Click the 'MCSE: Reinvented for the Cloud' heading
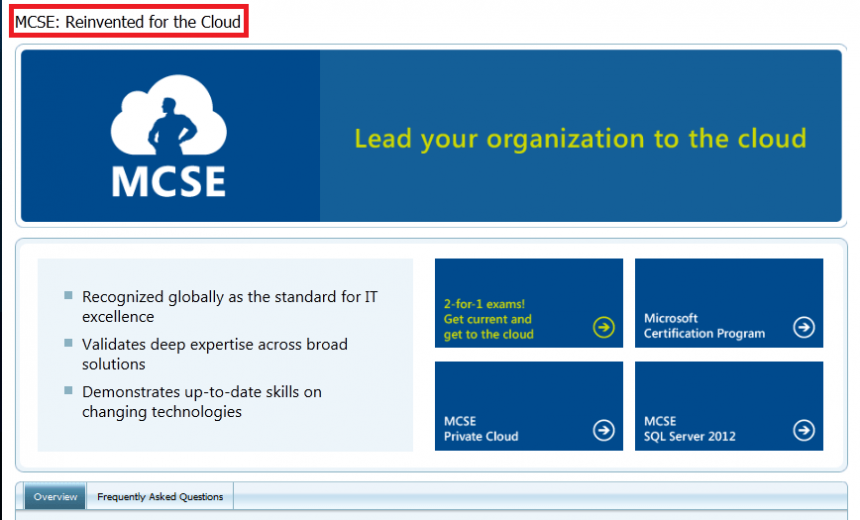The image size is (860, 520). pos(128,22)
